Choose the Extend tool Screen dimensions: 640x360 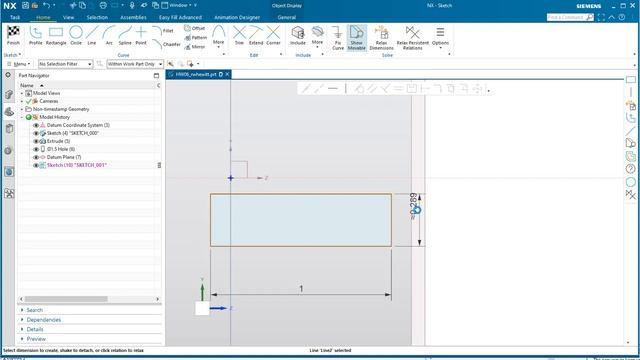click(x=256, y=35)
